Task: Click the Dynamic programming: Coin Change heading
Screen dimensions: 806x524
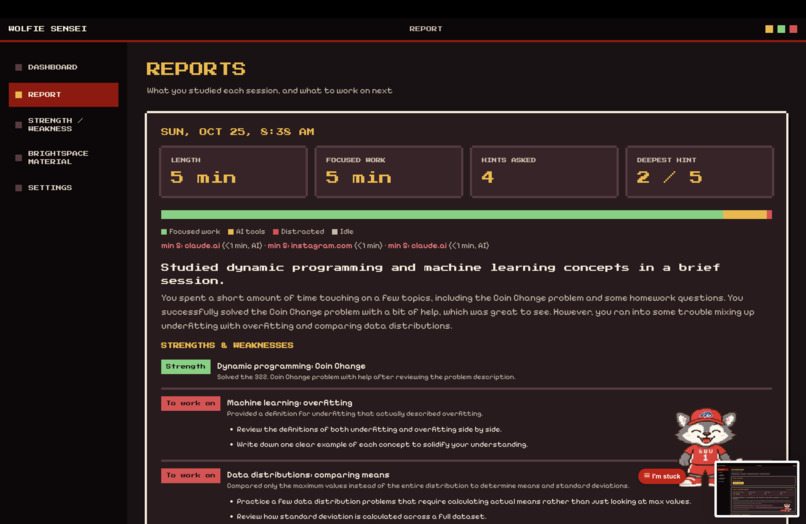Action: [291, 366]
